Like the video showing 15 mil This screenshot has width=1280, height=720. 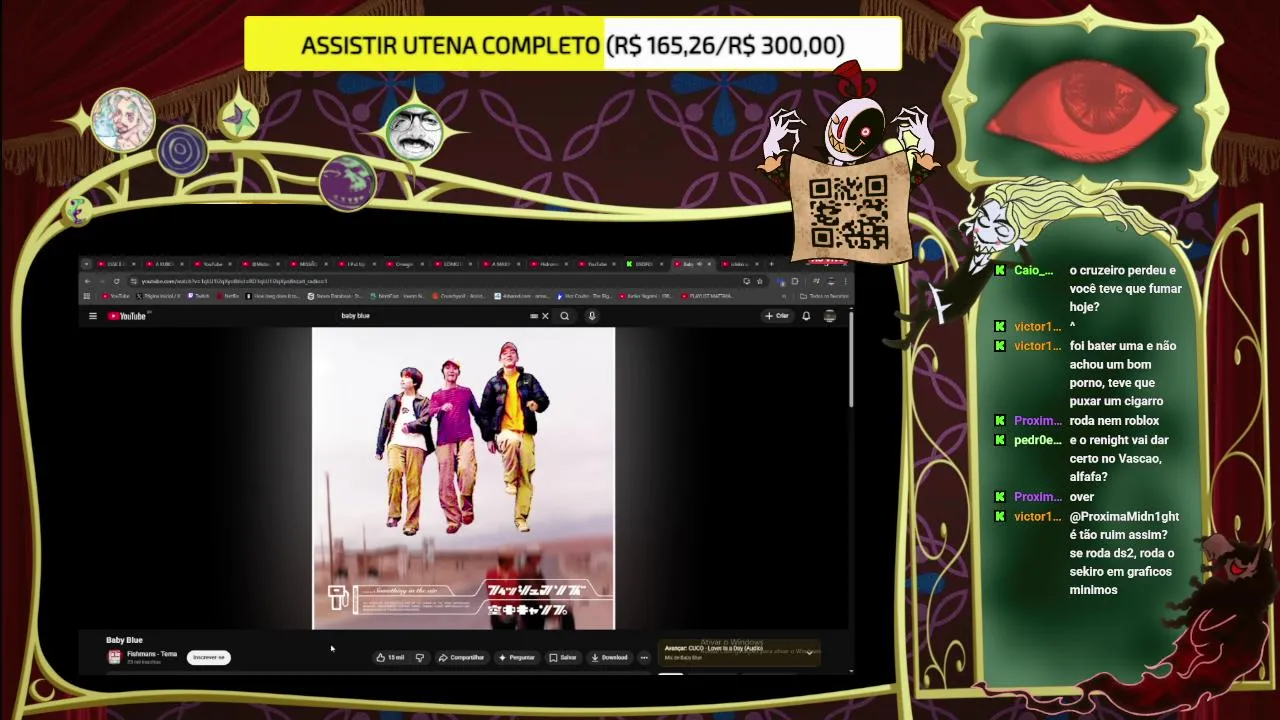(x=391, y=657)
